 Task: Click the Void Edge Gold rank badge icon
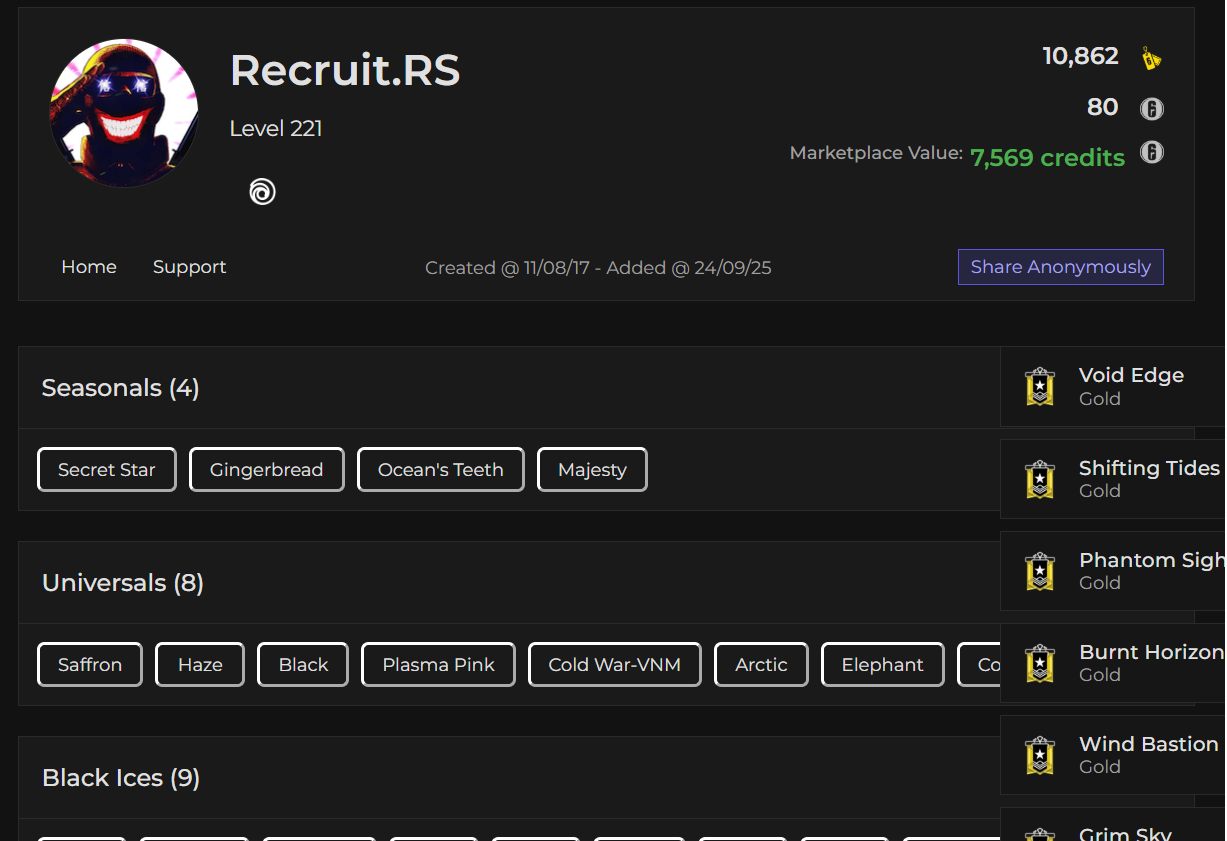pyautogui.click(x=1040, y=386)
